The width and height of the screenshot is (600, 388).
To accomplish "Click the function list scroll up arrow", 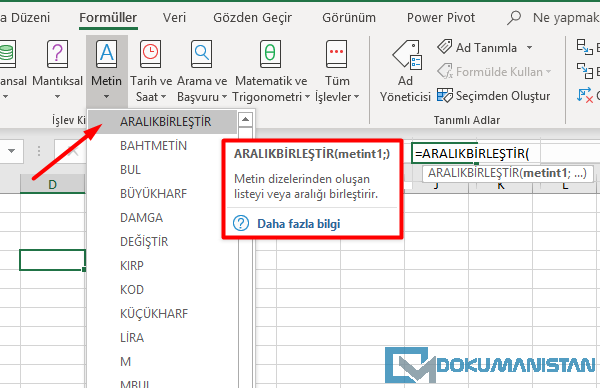I will pyautogui.click(x=245, y=120).
